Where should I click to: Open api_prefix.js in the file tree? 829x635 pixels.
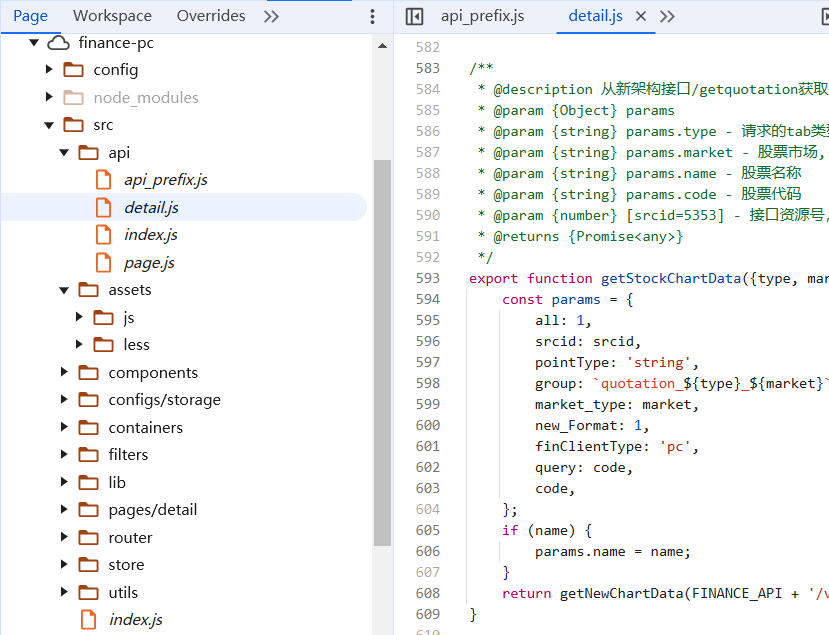click(165, 180)
